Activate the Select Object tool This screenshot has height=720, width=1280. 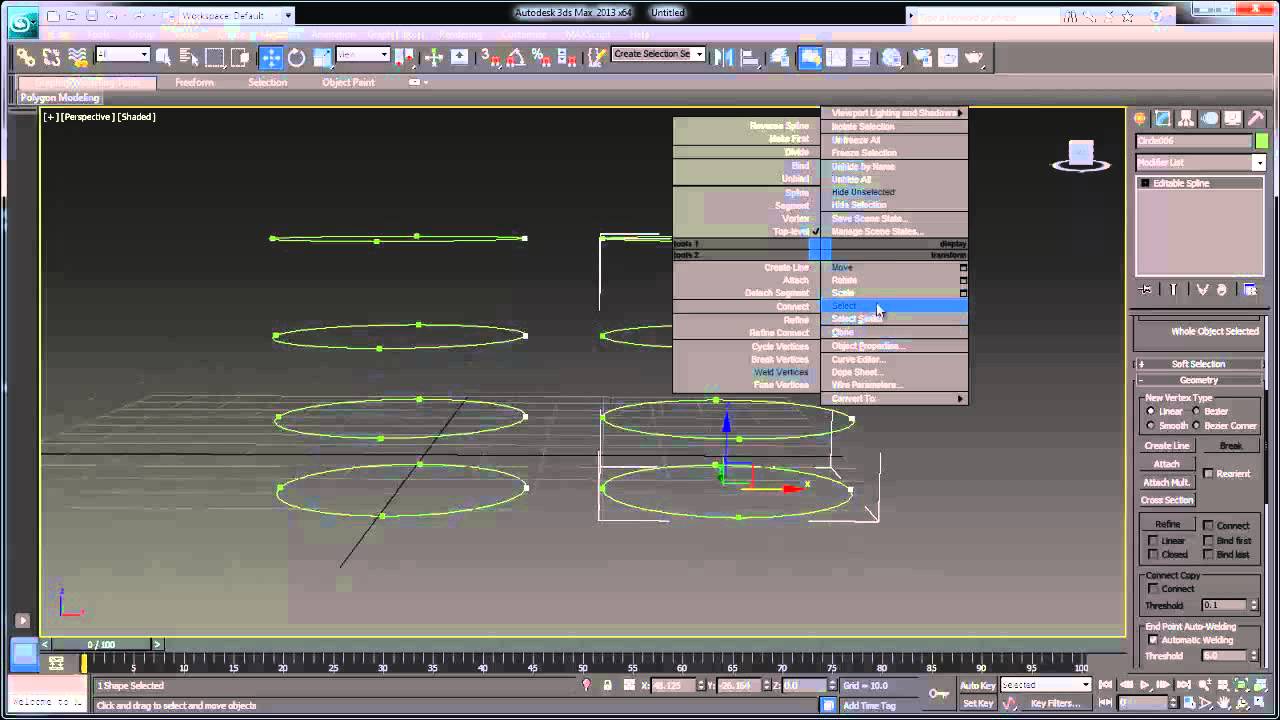click(x=165, y=58)
